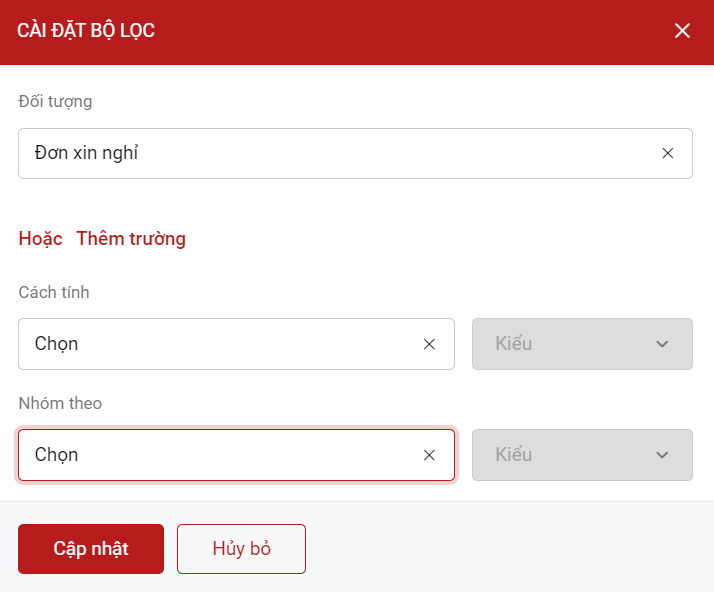The height and width of the screenshot is (592, 714).
Task: Expand the Kiểu dropdown beside Nhóm theo
Action: [x=570, y=455]
